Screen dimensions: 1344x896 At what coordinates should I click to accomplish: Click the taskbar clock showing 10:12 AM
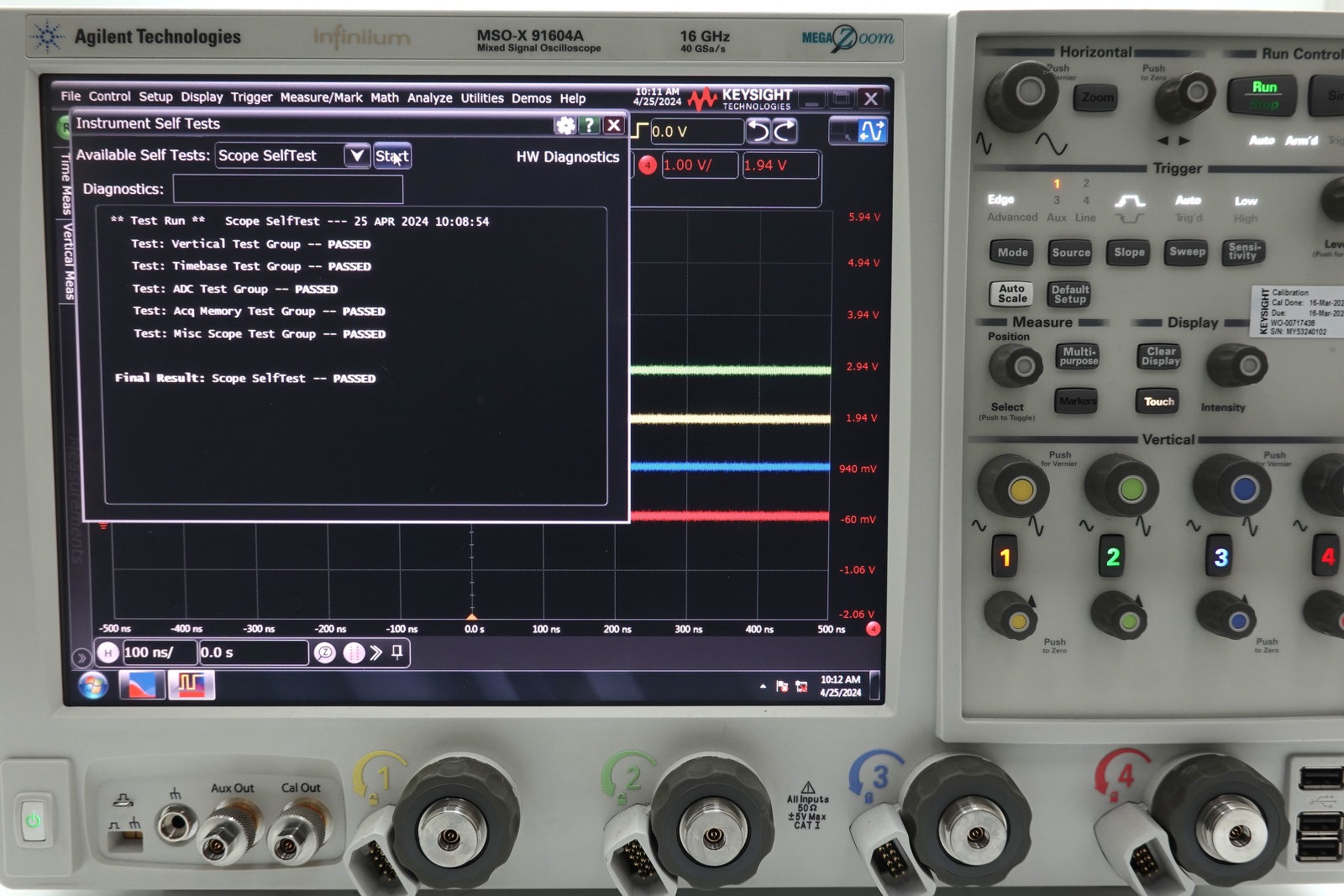pos(840,686)
